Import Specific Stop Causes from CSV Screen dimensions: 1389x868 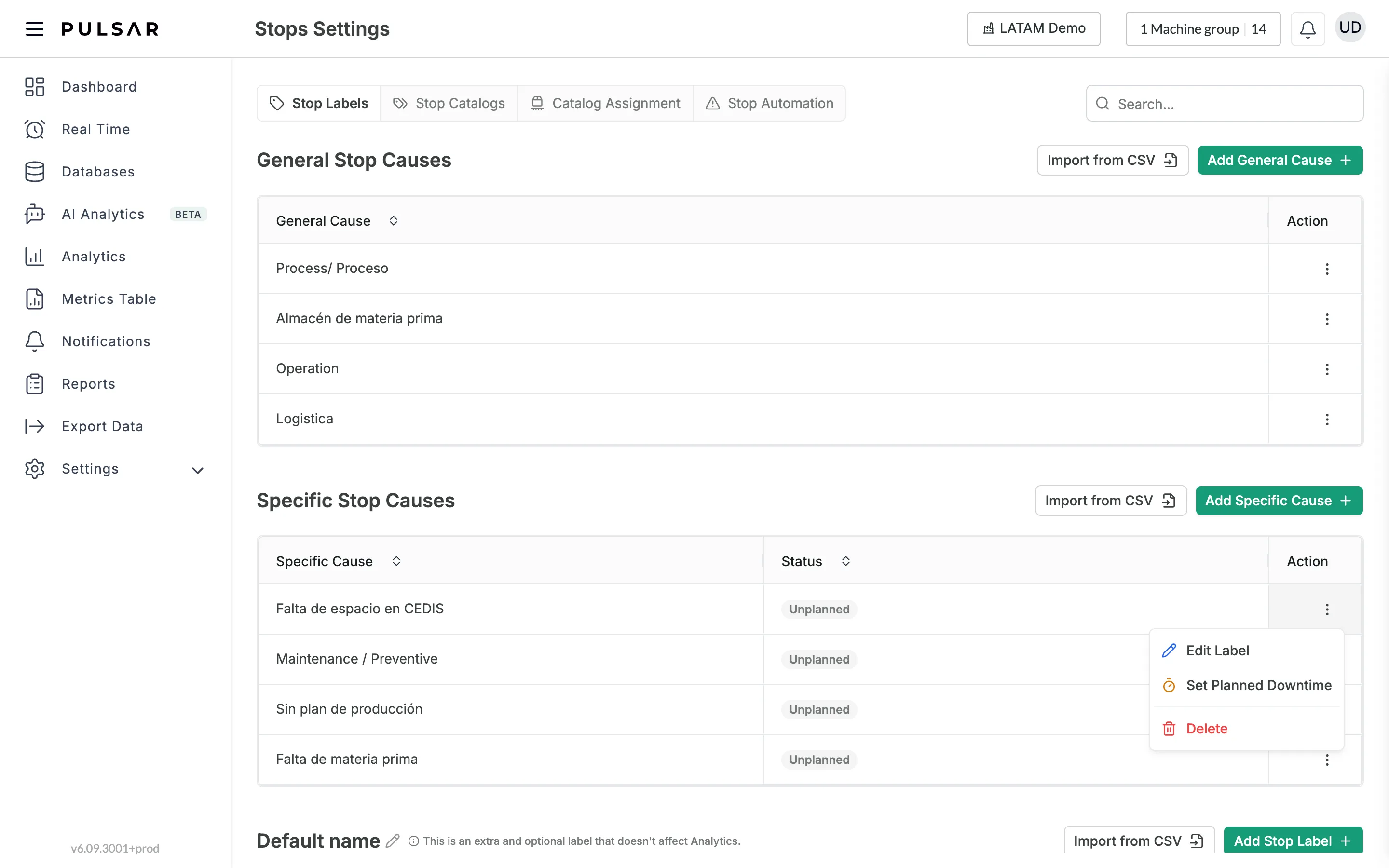click(x=1111, y=501)
